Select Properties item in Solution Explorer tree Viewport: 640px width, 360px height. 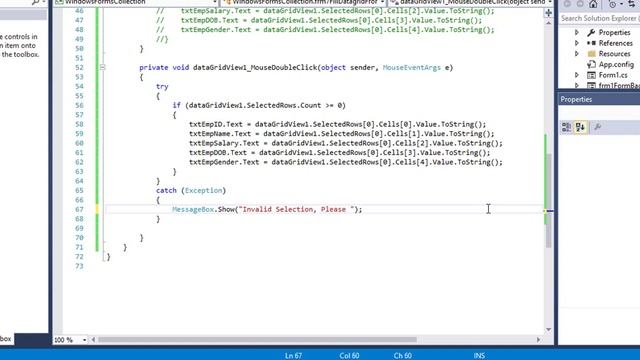[614, 32]
